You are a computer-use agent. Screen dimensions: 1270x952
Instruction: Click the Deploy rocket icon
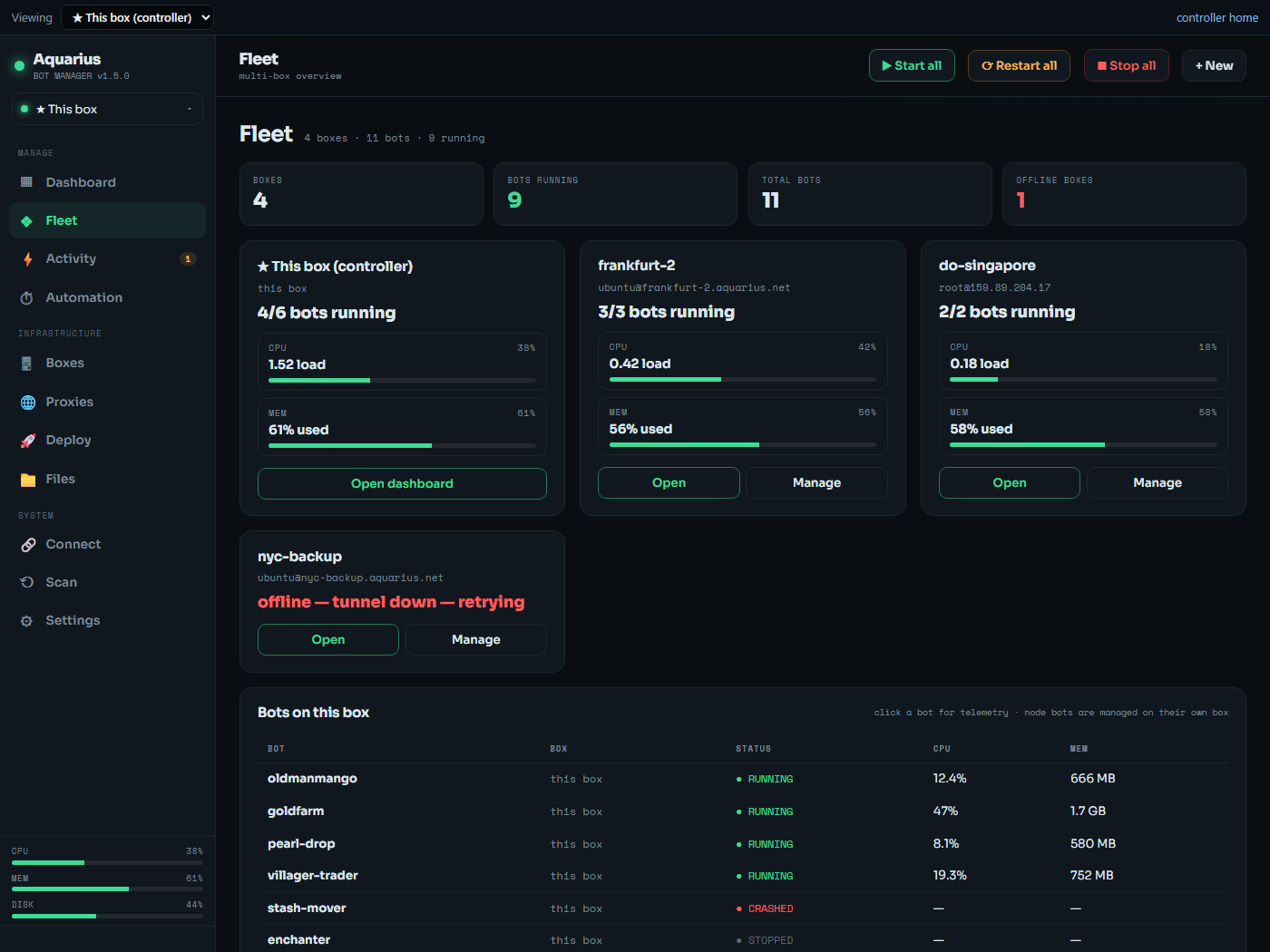point(27,440)
